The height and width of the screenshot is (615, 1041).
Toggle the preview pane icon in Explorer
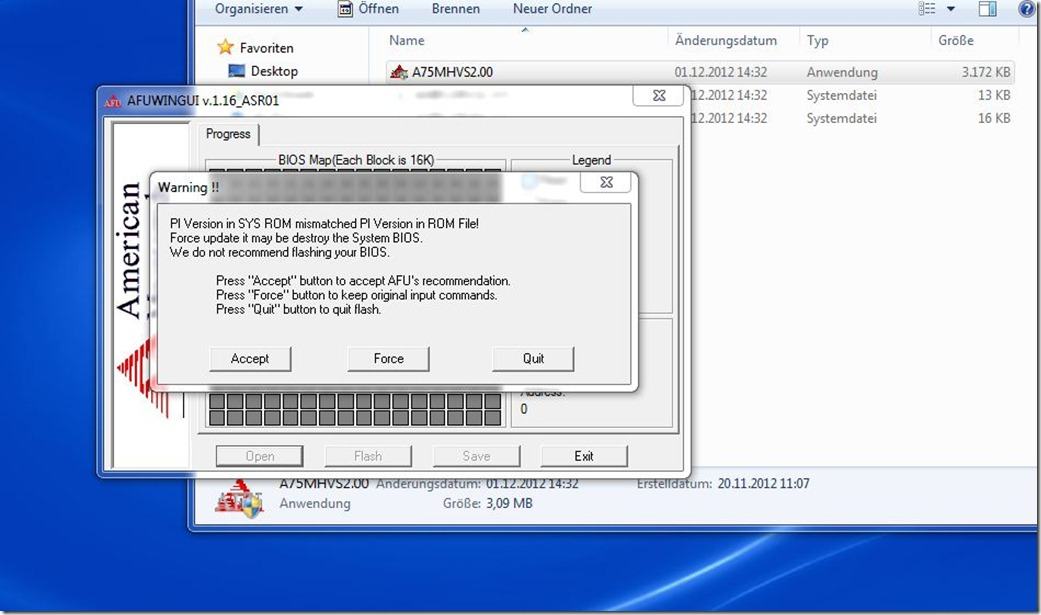tap(987, 9)
